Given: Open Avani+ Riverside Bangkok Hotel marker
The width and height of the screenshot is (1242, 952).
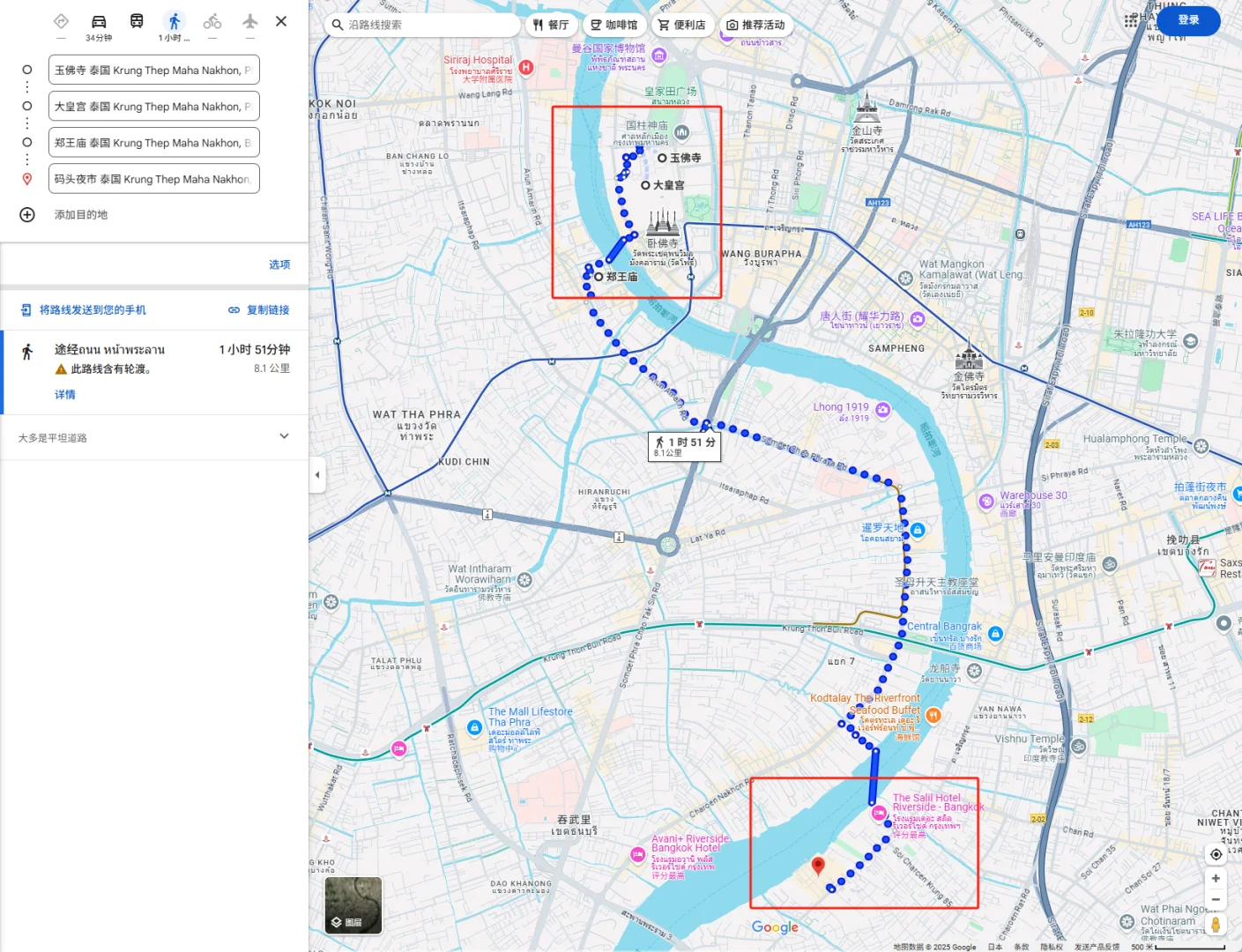Looking at the screenshot, I should click(638, 855).
